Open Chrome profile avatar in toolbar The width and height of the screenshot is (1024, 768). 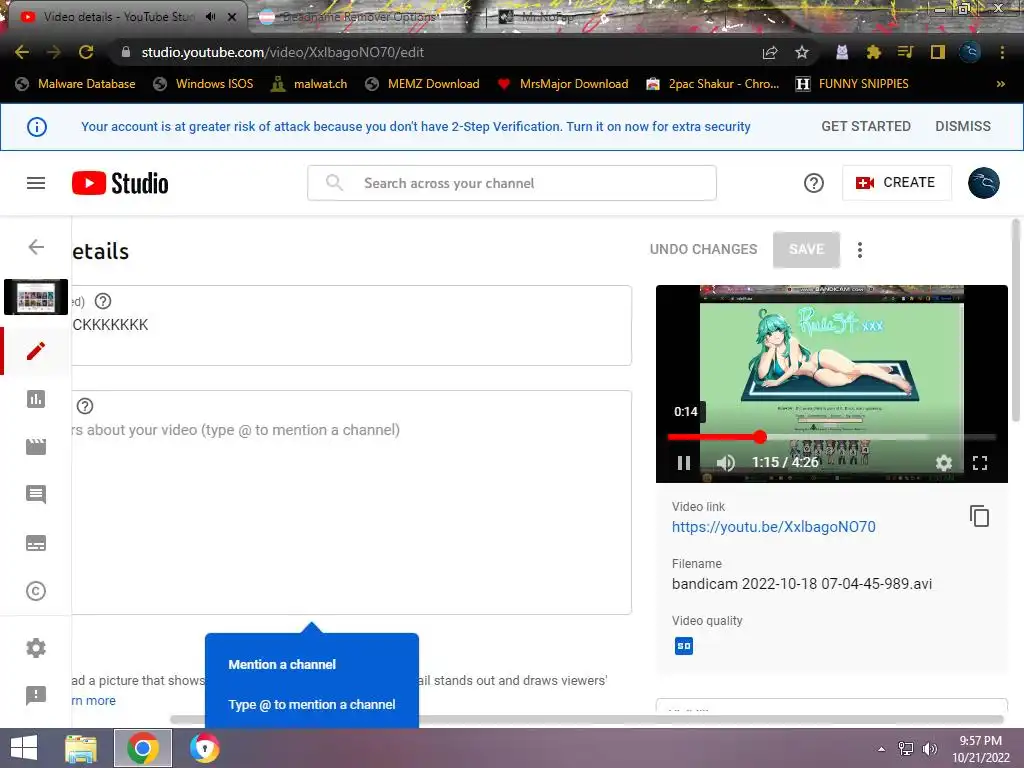pyautogui.click(x=969, y=52)
